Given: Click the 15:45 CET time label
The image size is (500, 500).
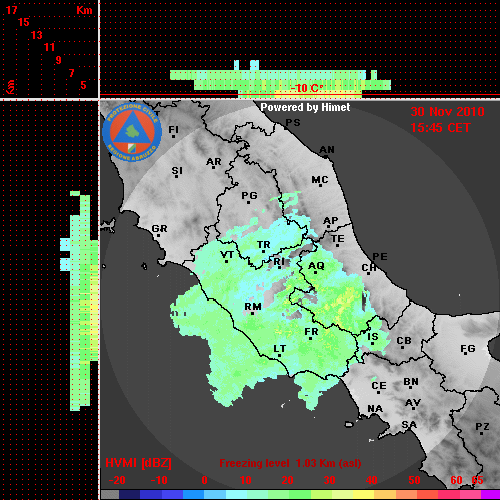Looking at the screenshot, I should pyautogui.click(x=440, y=128).
